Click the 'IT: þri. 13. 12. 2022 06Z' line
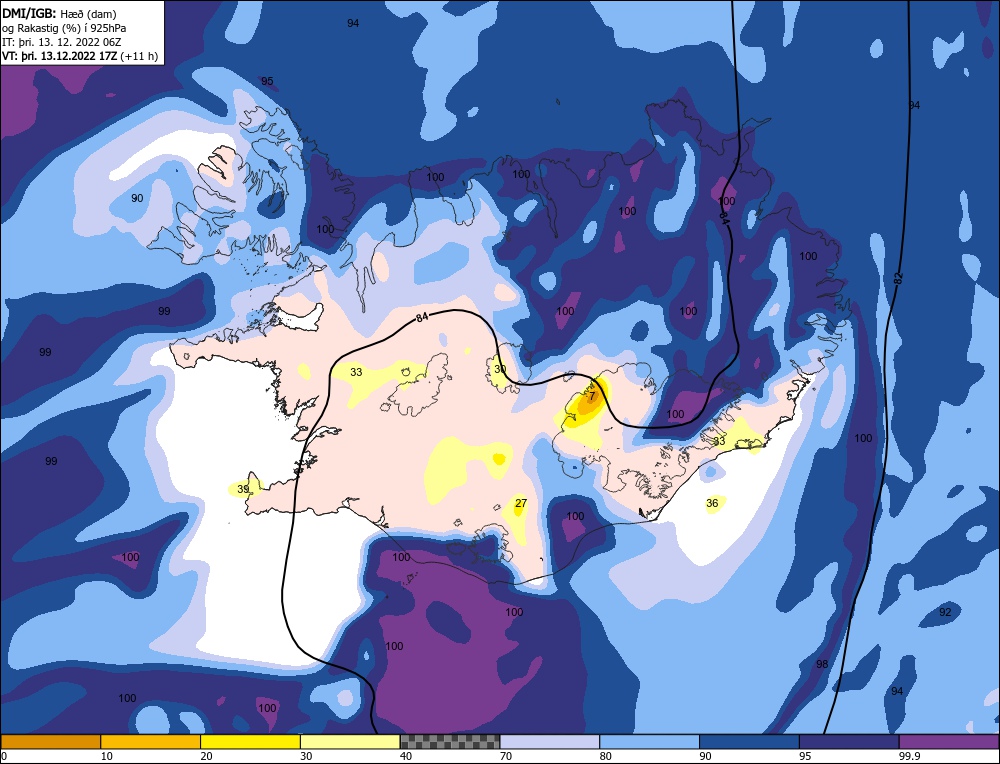The width and height of the screenshot is (1000, 764). point(61,42)
